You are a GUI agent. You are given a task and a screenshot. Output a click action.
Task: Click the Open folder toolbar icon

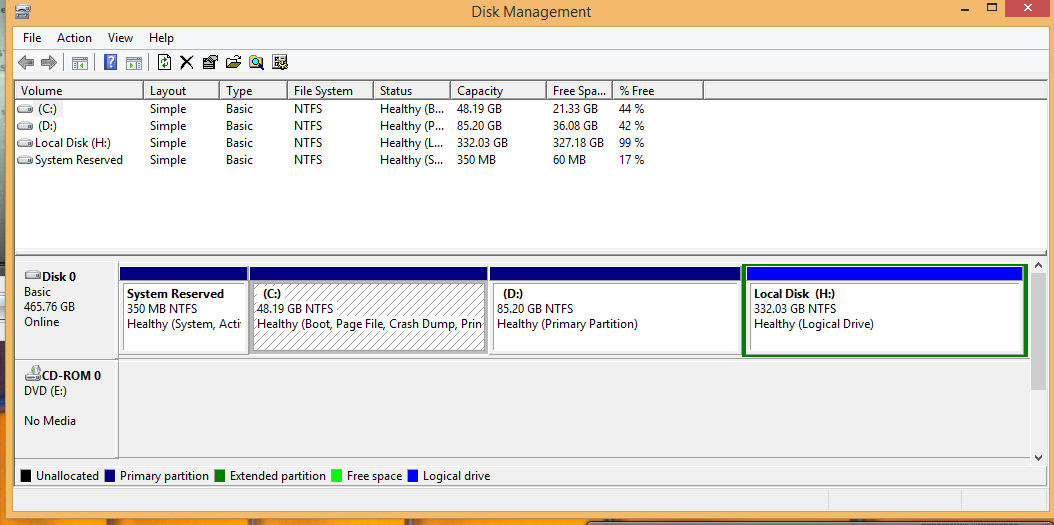233,63
